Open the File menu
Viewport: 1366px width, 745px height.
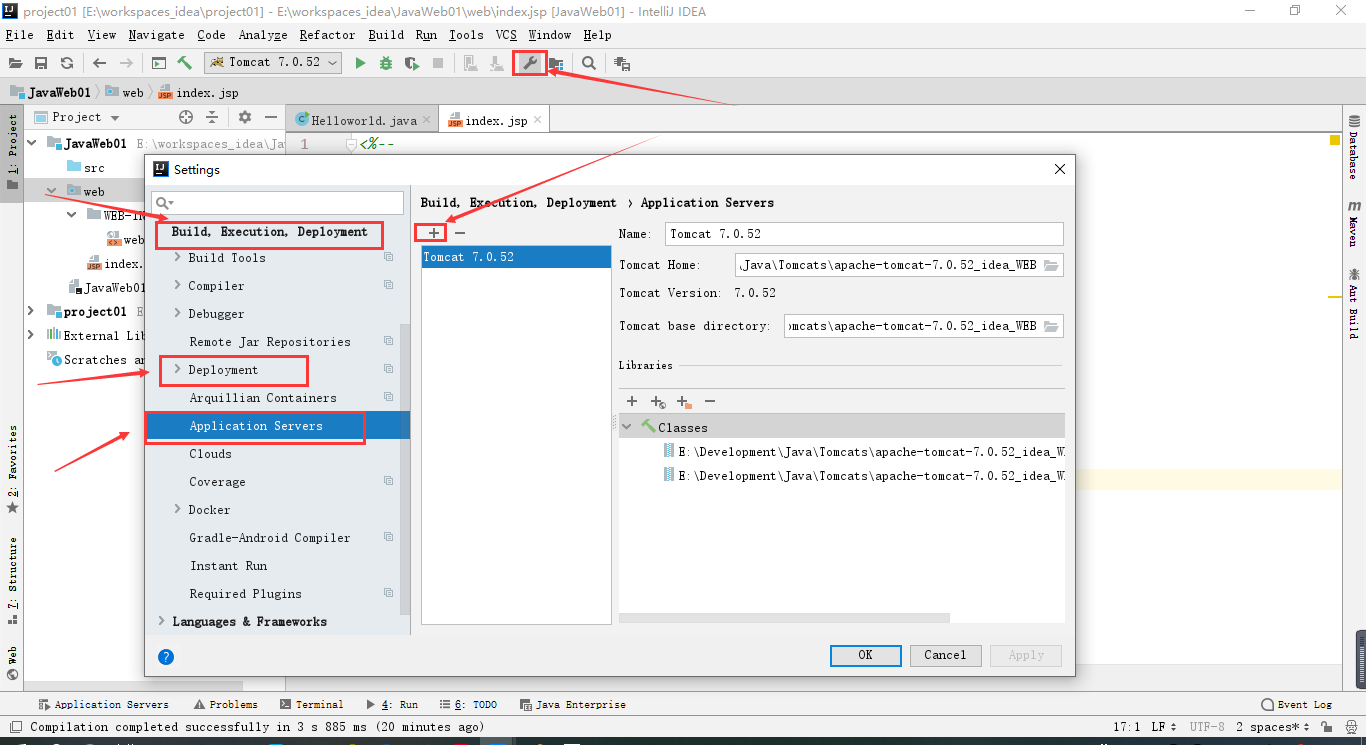pos(20,34)
